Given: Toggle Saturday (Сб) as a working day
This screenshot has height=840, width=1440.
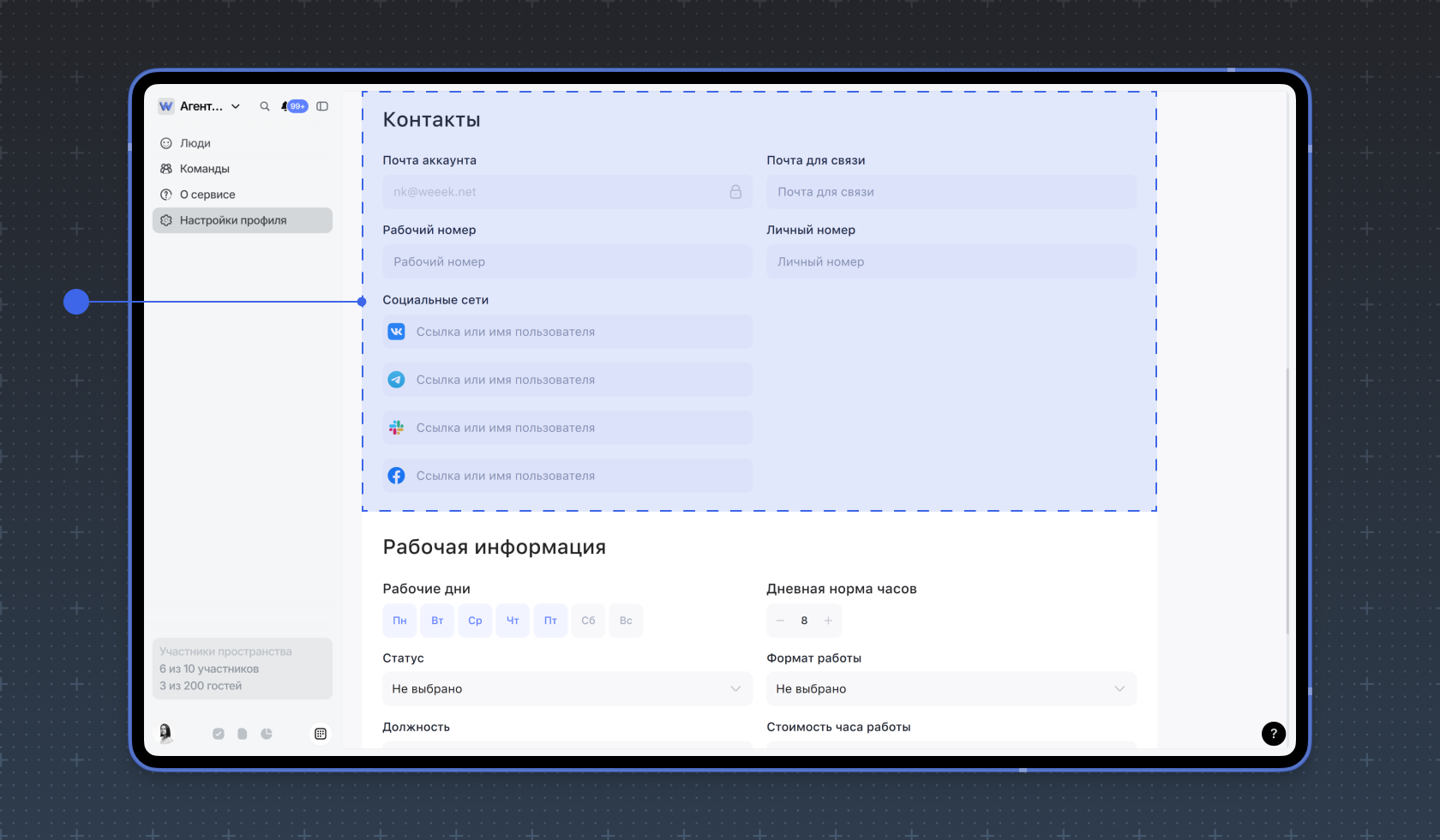Looking at the screenshot, I should click(588, 621).
